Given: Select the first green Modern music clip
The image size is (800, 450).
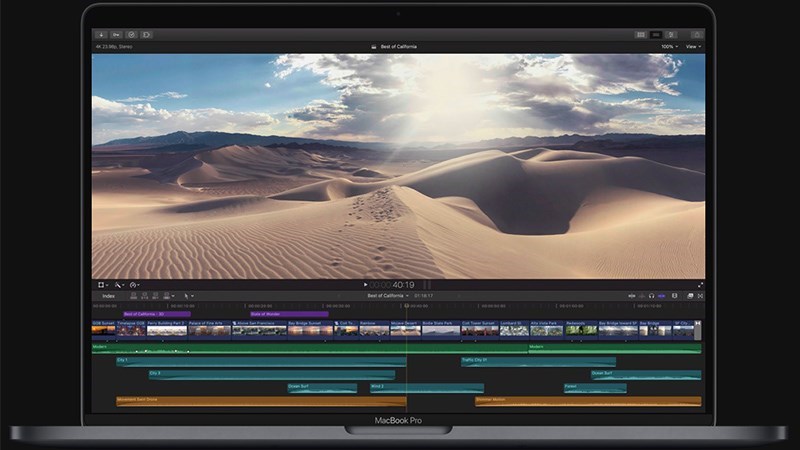Looking at the screenshot, I should (309, 348).
